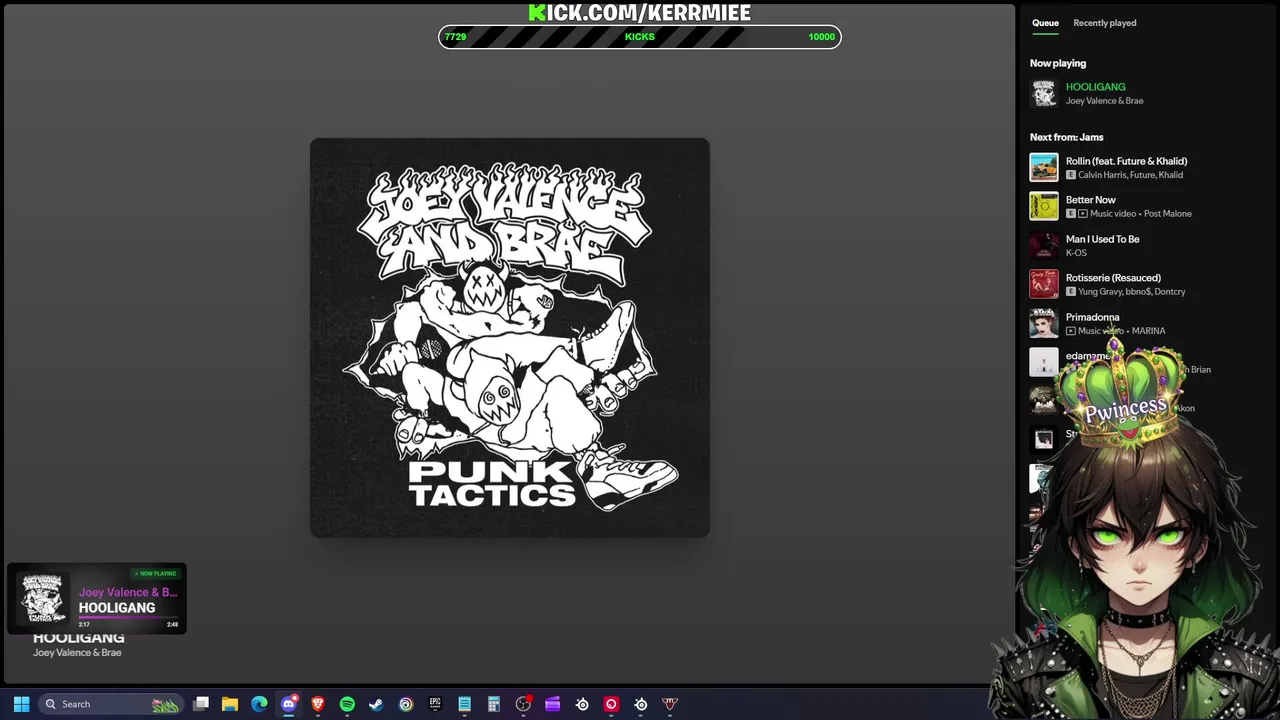Click the Music video label under Better Now
Screen dimensions: 1280x720
click(1113, 214)
